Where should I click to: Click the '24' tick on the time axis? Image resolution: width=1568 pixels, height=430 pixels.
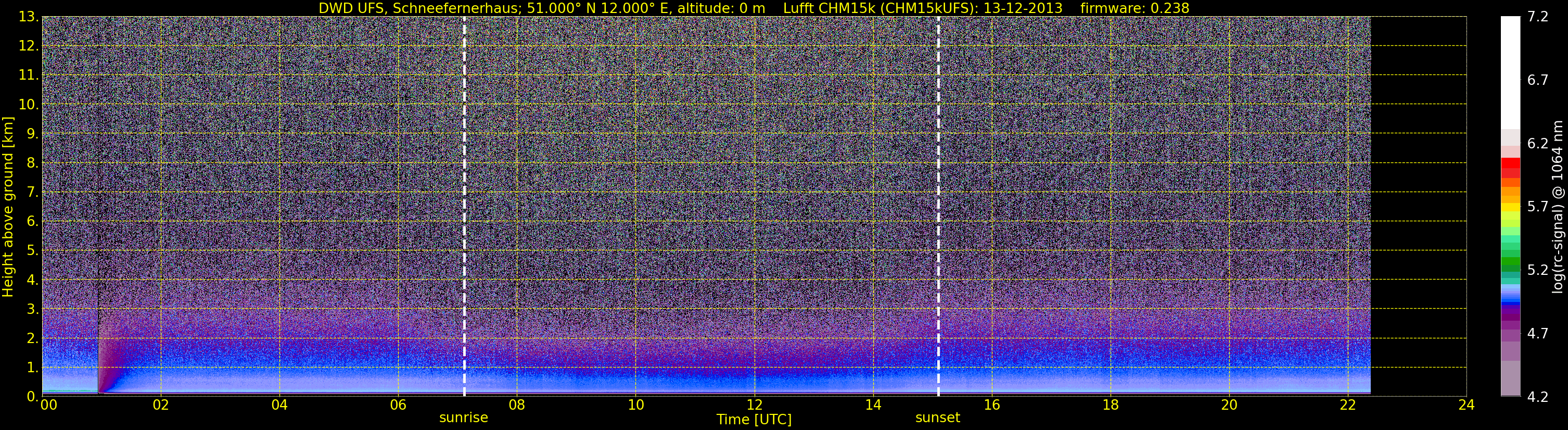tap(1467, 405)
